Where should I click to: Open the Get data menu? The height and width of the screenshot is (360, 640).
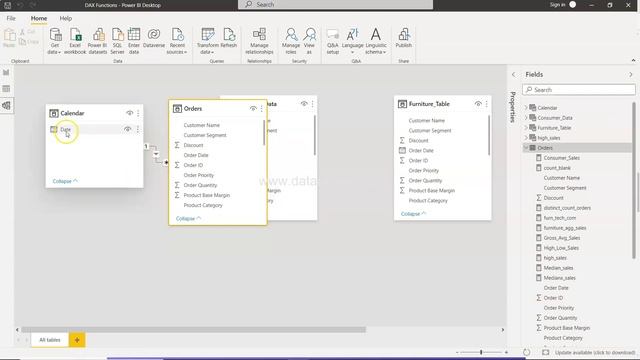coord(54,41)
